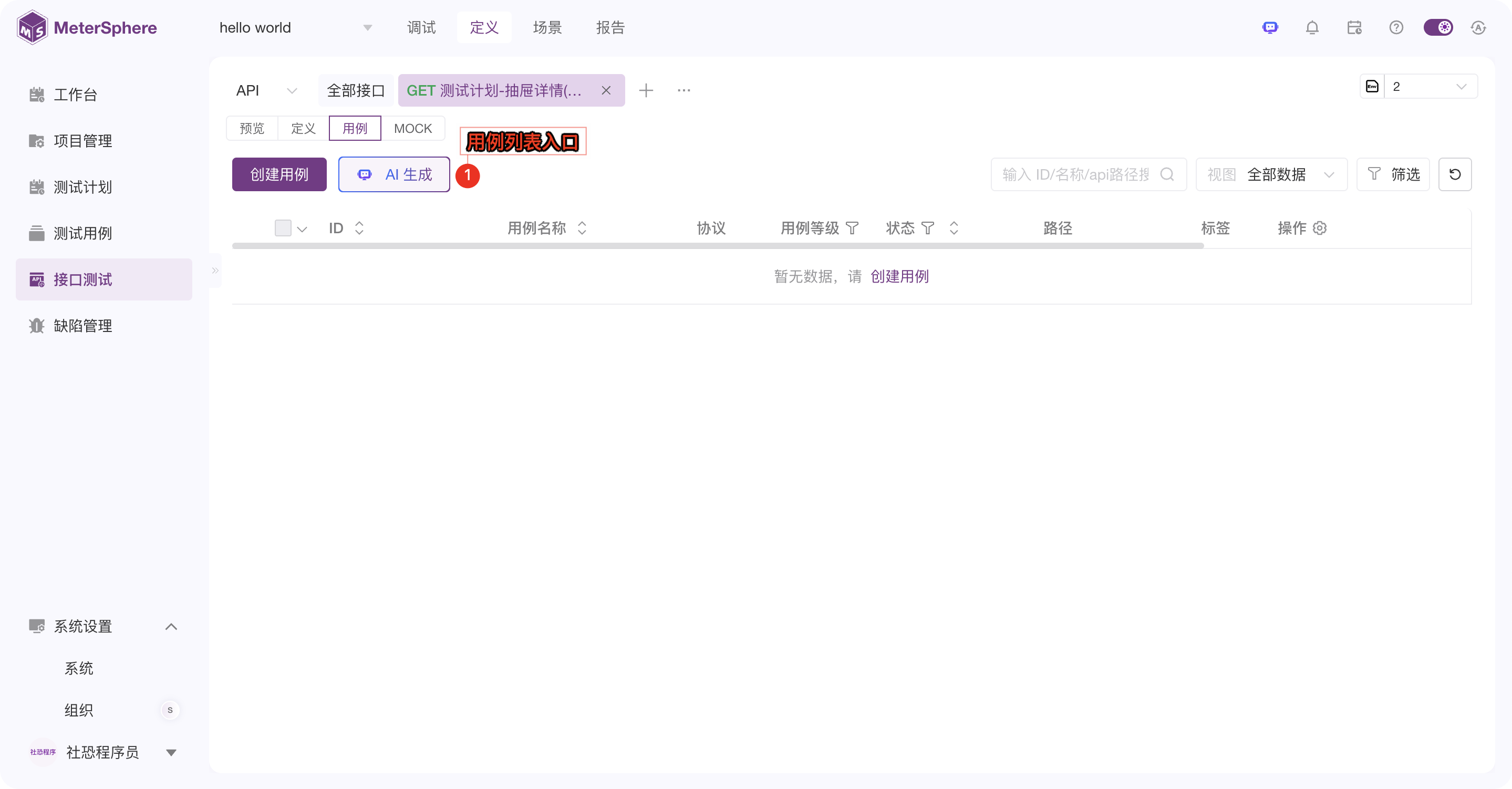Open 项目管理 in the sidebar

coord(104,141)
